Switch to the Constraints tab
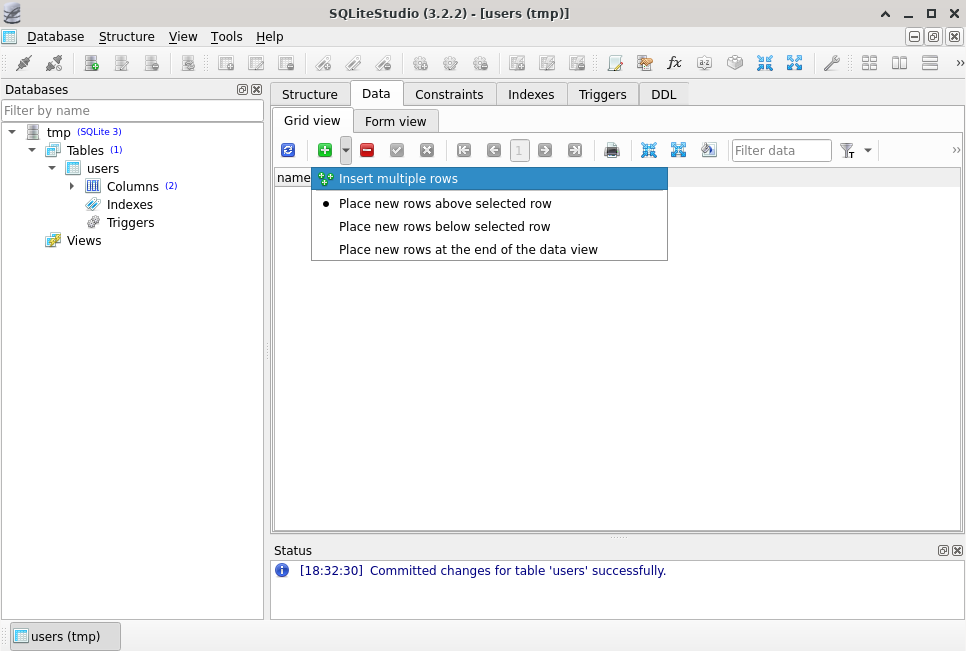 click(449, 94)
